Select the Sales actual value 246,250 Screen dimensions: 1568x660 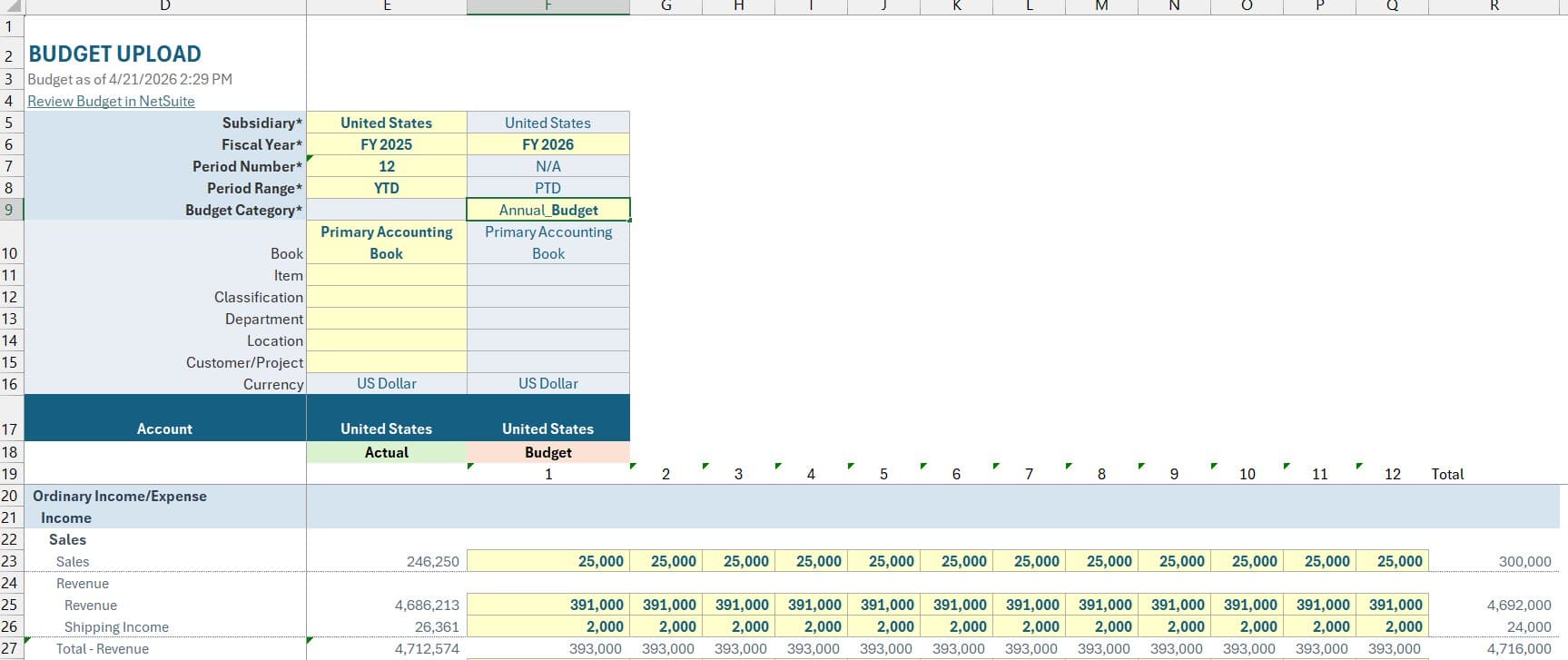coord(433,561)
